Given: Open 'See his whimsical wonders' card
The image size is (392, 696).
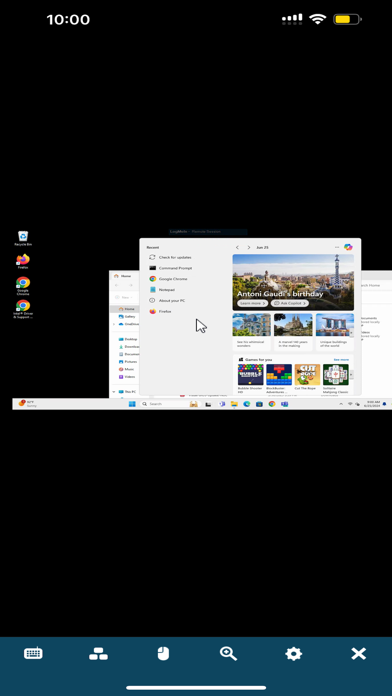Looking at the screenshot, I should coord(251,332).
